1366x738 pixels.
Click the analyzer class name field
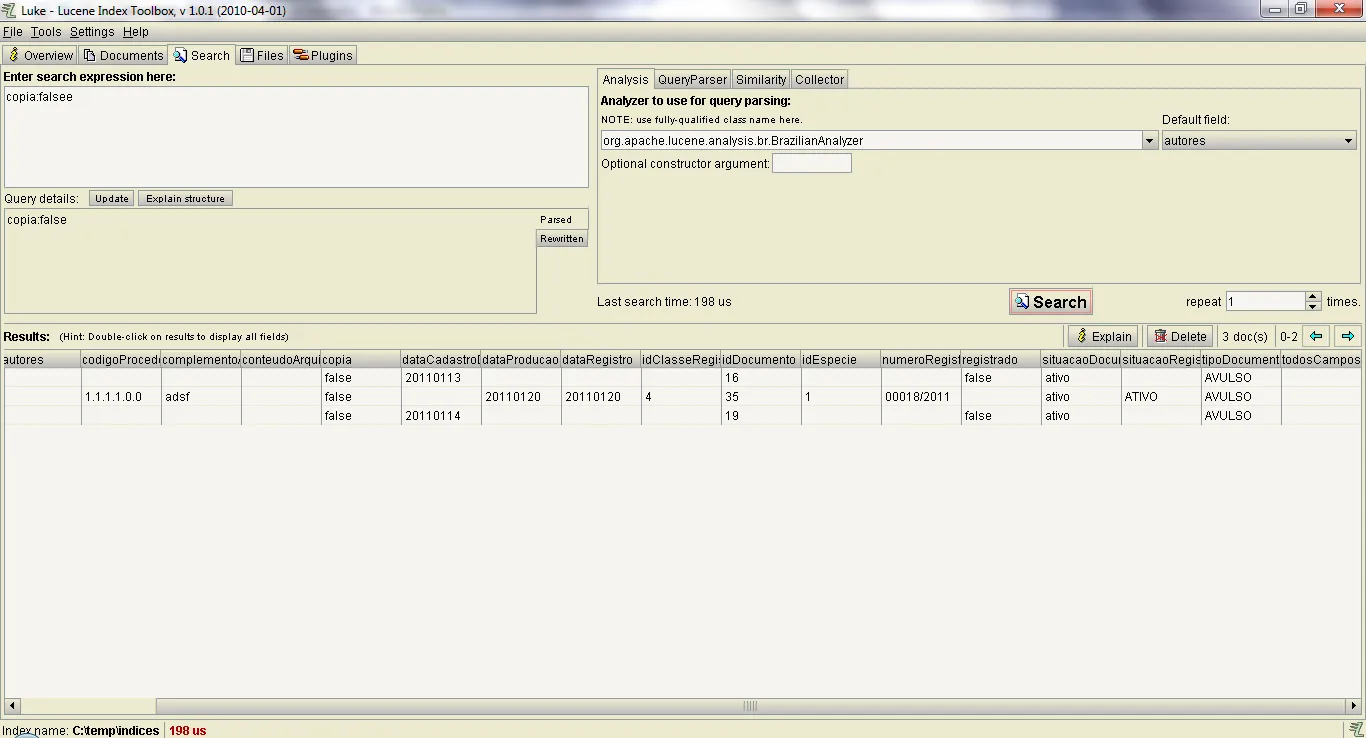[871, 141]
